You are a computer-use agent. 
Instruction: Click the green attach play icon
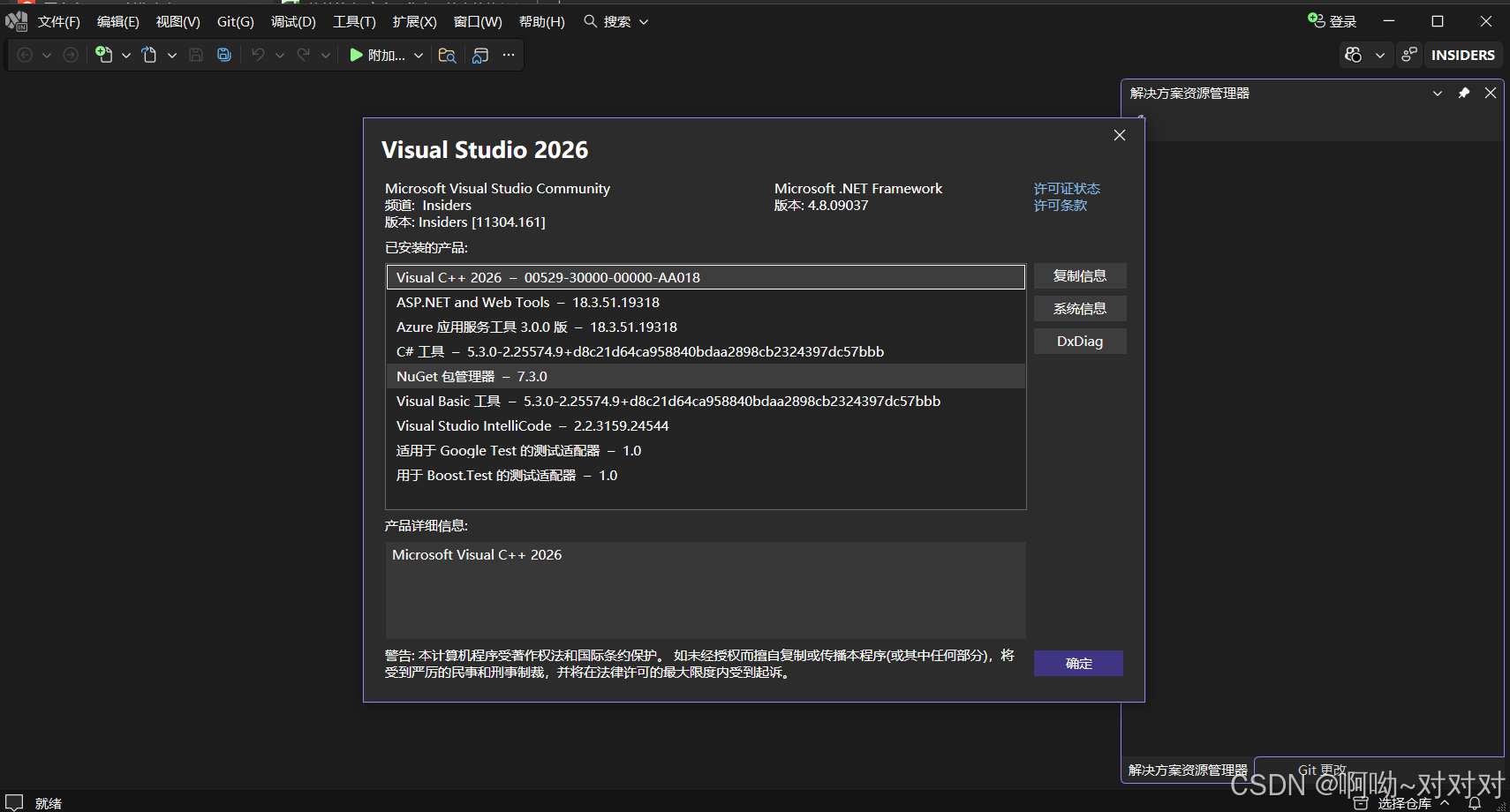coord(356,55)
